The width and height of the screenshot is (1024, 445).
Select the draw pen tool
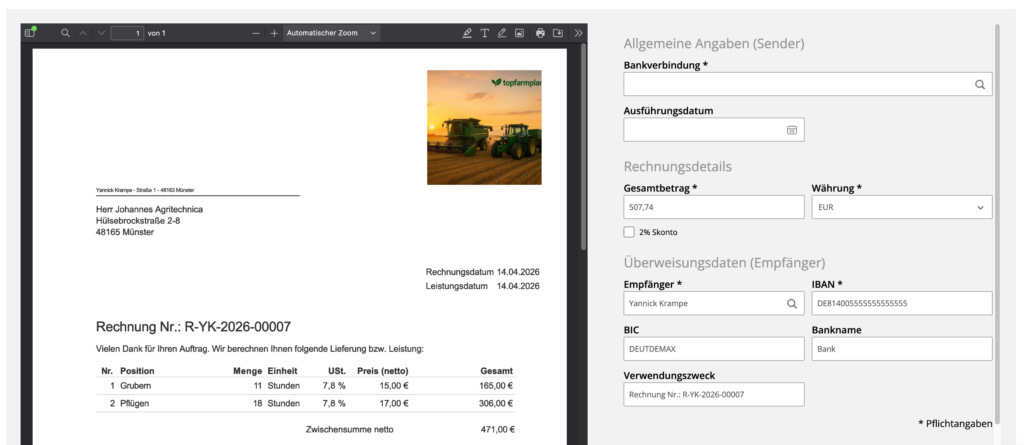coord(502,33)
